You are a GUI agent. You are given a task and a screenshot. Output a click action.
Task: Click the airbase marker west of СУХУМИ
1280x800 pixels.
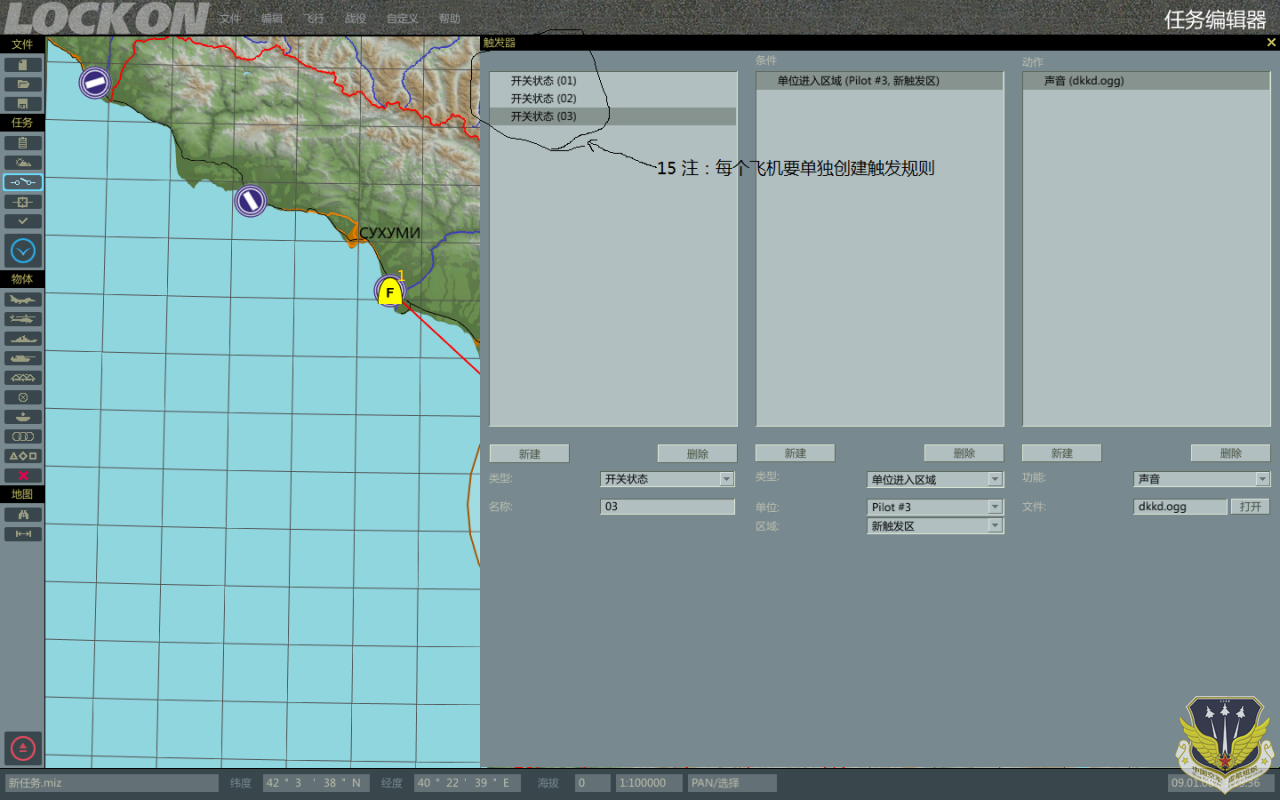250,201
